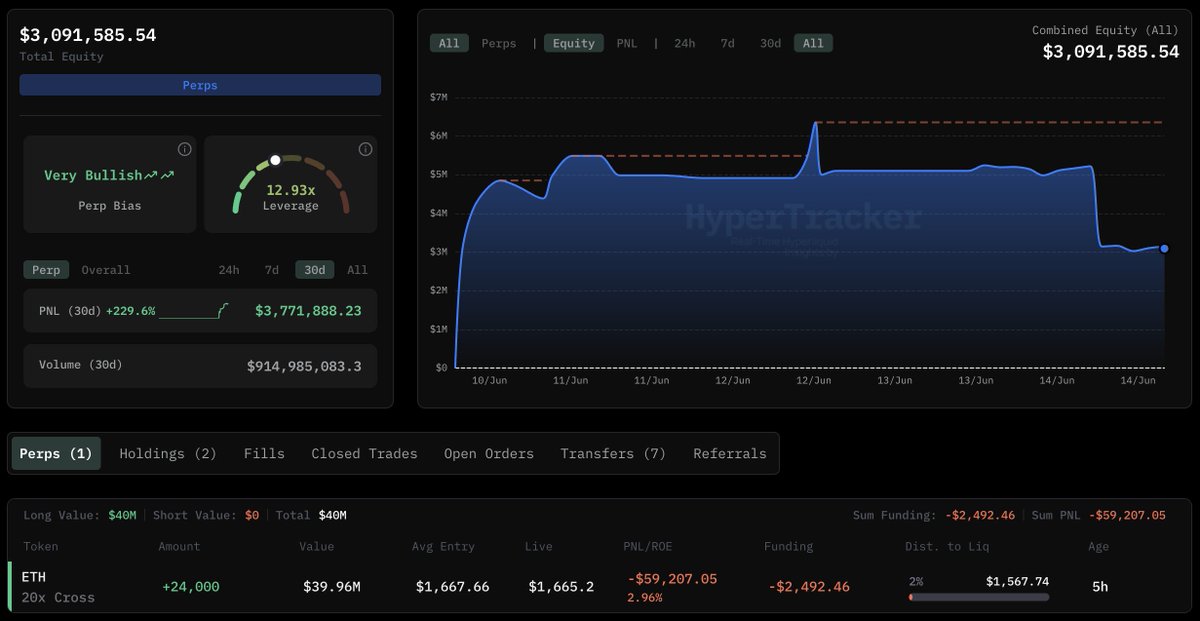Click the $3,771,888.23 PNL value
This screenshot has width=1200, height=621.
(x=308, y=311)
